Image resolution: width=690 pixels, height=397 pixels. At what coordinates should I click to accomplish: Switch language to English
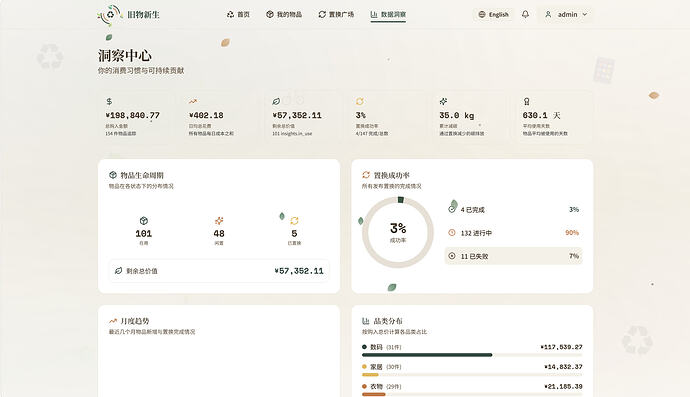point(493,15)
